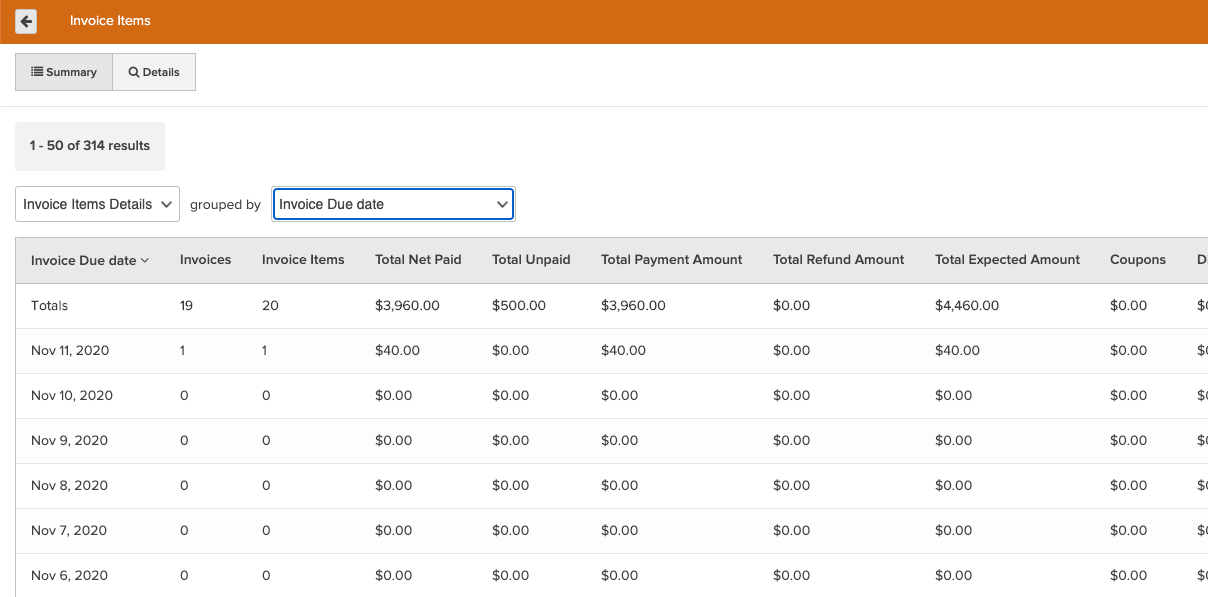Click the Total Expected Amount column header
Viewport: 1208px width, 597px height.
tap(1007, 260)
